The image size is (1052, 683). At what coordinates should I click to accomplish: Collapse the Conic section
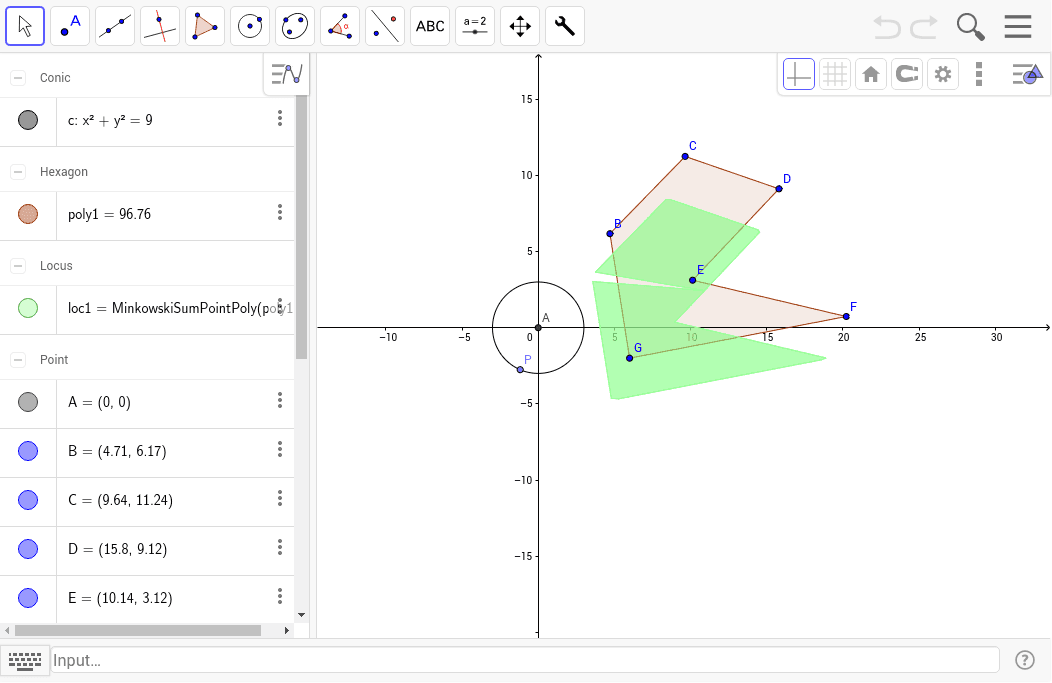(16, 77)
